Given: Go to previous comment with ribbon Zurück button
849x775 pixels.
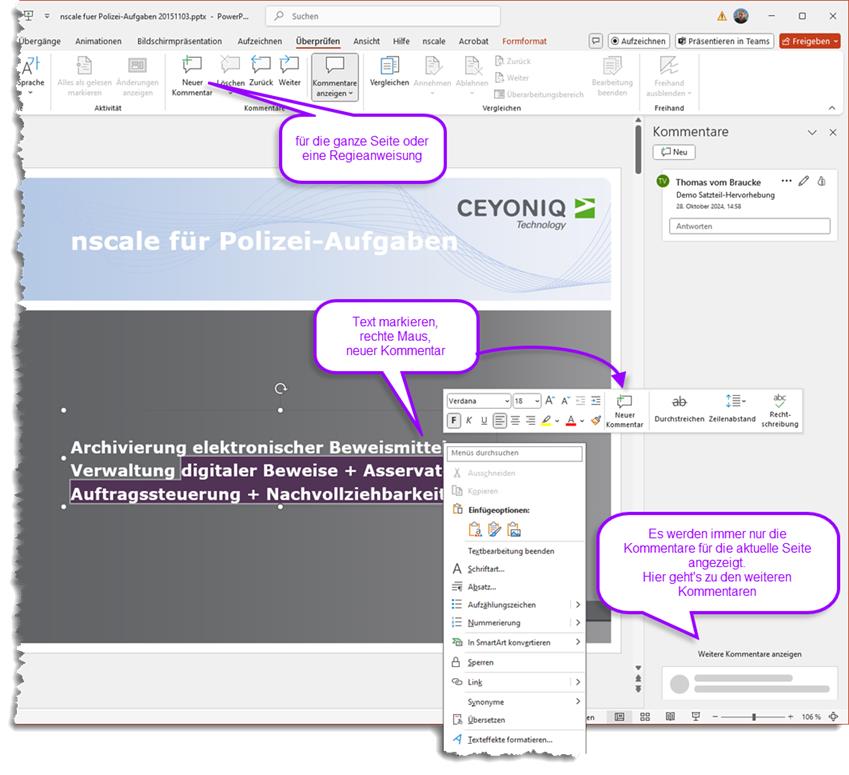Looking at the screenshot, I should [261, 71].
